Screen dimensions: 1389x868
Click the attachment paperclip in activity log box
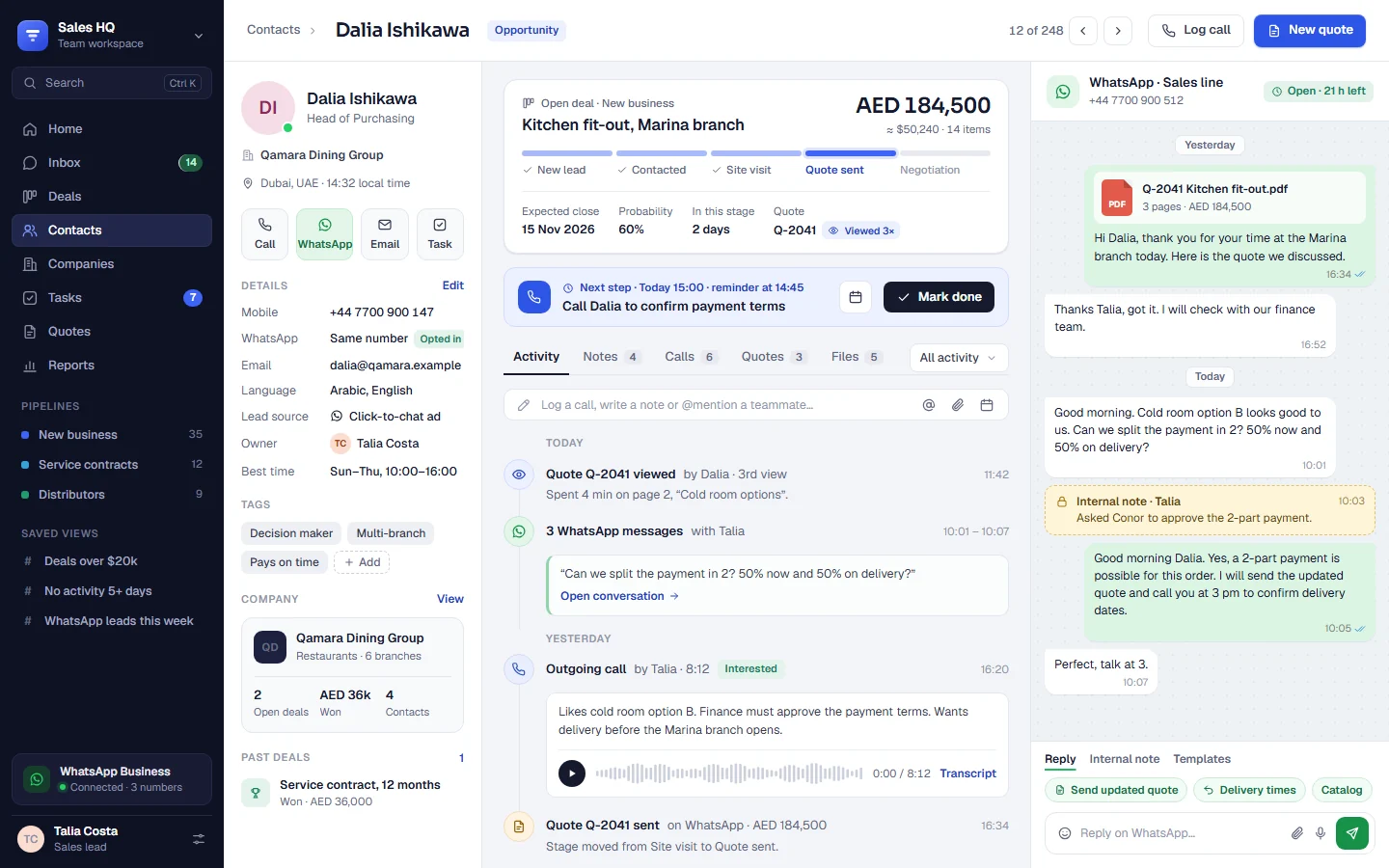[x=958, y=405]
